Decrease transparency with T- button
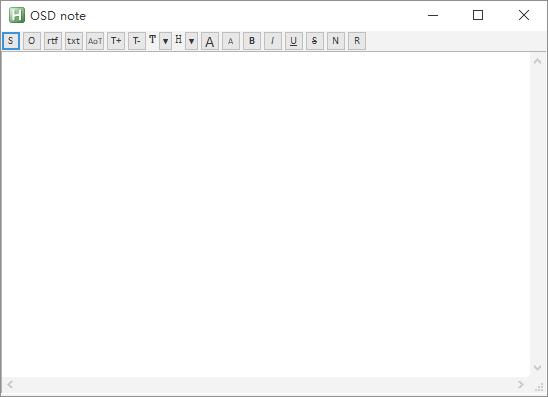Screen dimensions: 548x397 [137, 41]
